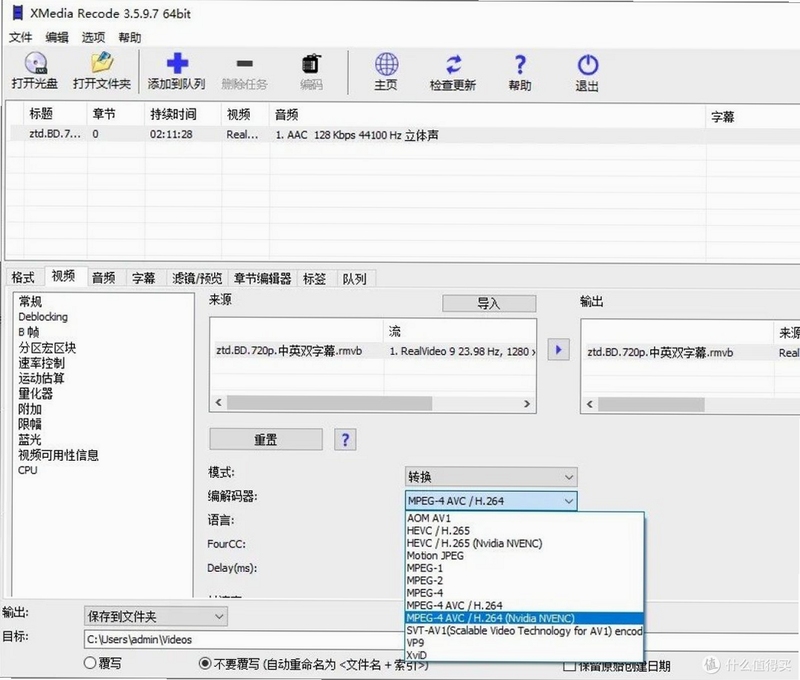Click Check for Updates (检查更新) icon
The height and width of the screenshot is (680, 800).
pos(453,65)
